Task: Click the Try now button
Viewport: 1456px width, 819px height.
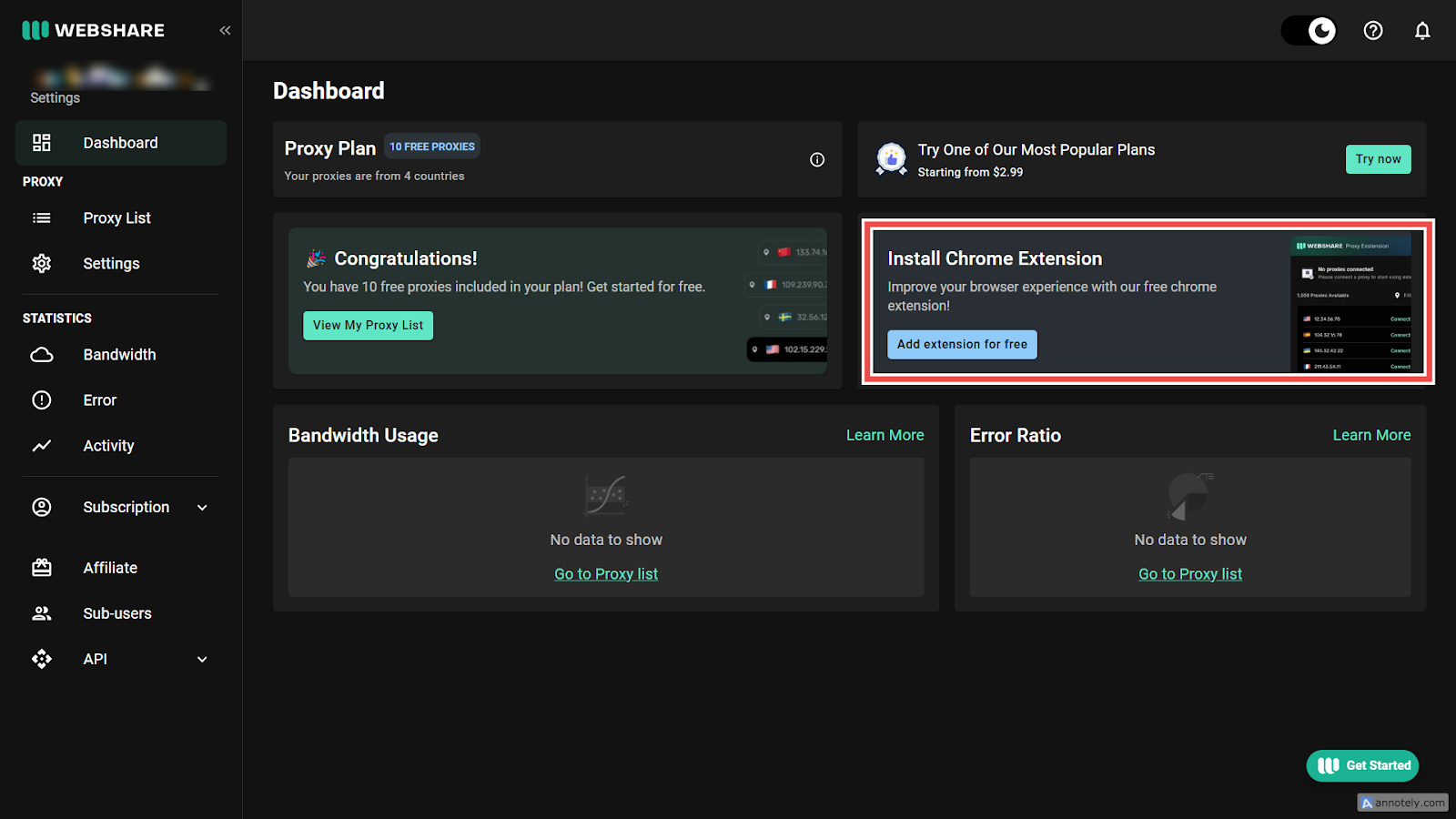Action: 1378,159
